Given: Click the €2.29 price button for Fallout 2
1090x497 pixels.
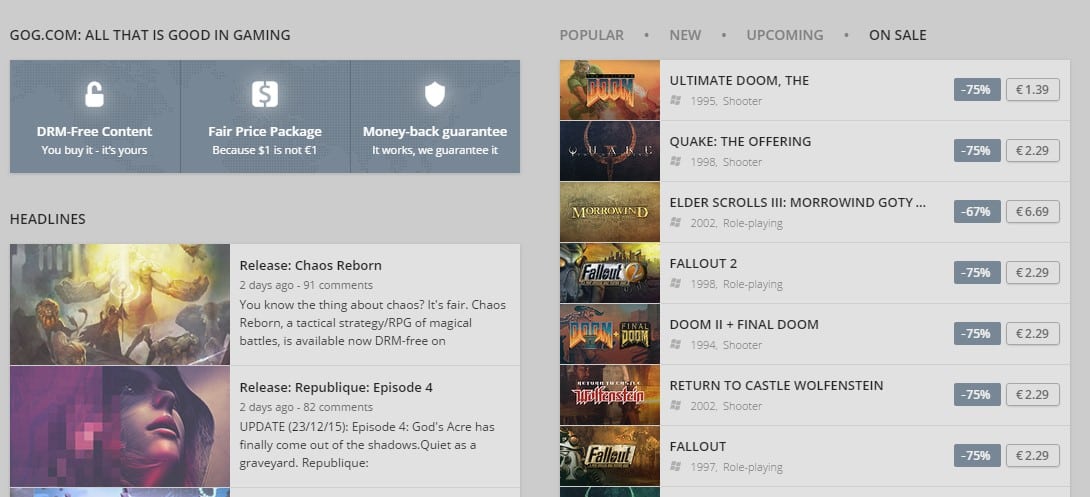Looking at the screenshot, I should (1032, 272).
